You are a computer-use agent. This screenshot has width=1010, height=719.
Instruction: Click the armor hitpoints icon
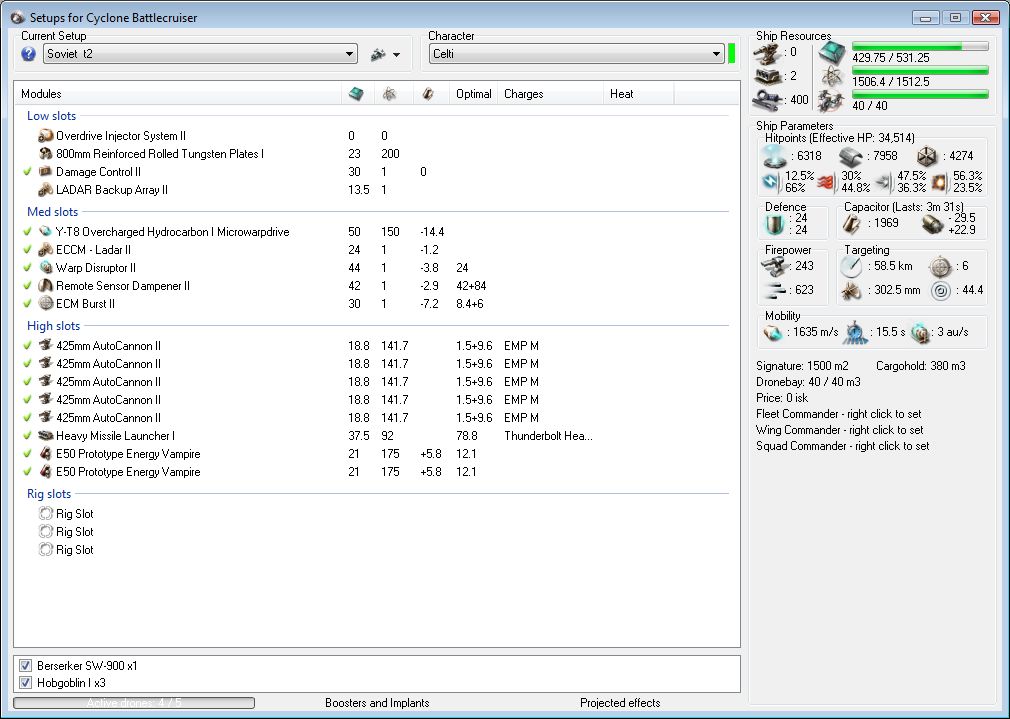pos(850,156)
